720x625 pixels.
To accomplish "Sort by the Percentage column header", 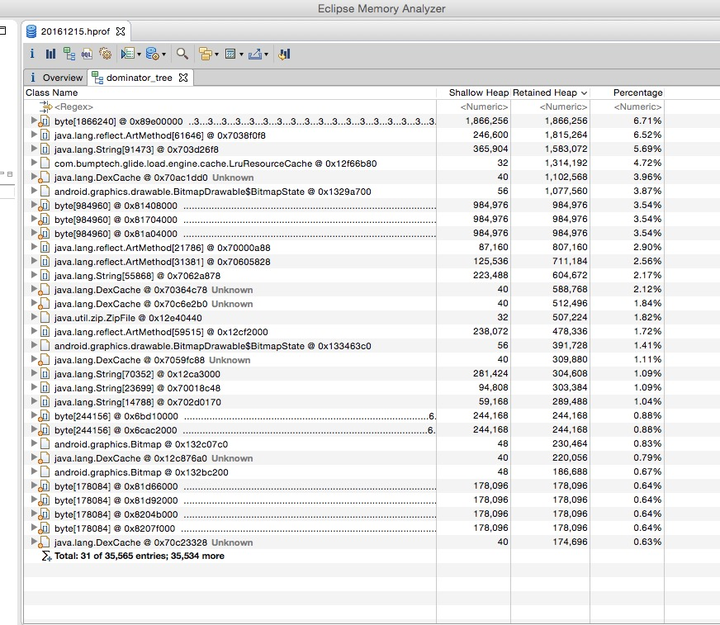I will point(627,93).
